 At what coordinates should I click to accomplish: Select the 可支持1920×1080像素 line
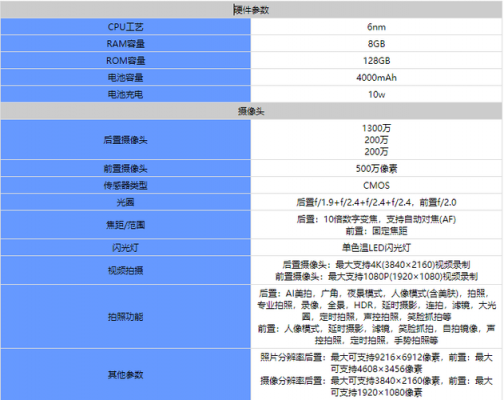pos(376,392)
